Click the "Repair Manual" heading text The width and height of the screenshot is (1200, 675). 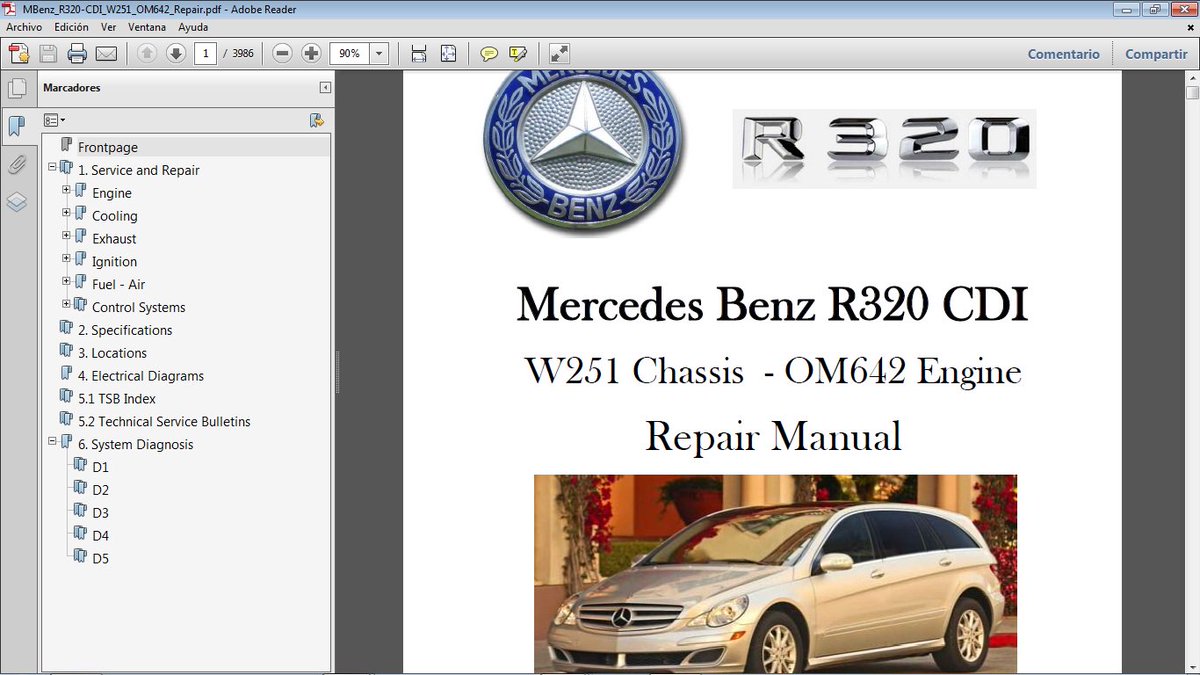tap(773, 436)
